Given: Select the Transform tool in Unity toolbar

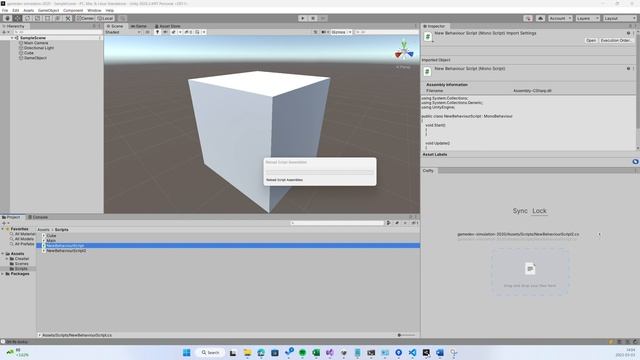Looking at the screenshot, I should (x=58, y=18).
